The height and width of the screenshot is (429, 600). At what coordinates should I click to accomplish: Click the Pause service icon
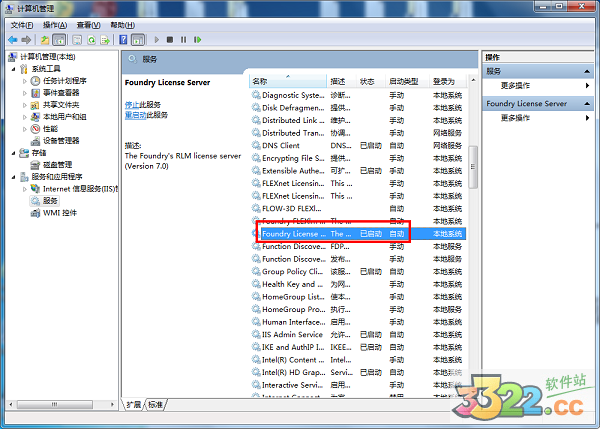pyautogui.click(x=184, y=39)
